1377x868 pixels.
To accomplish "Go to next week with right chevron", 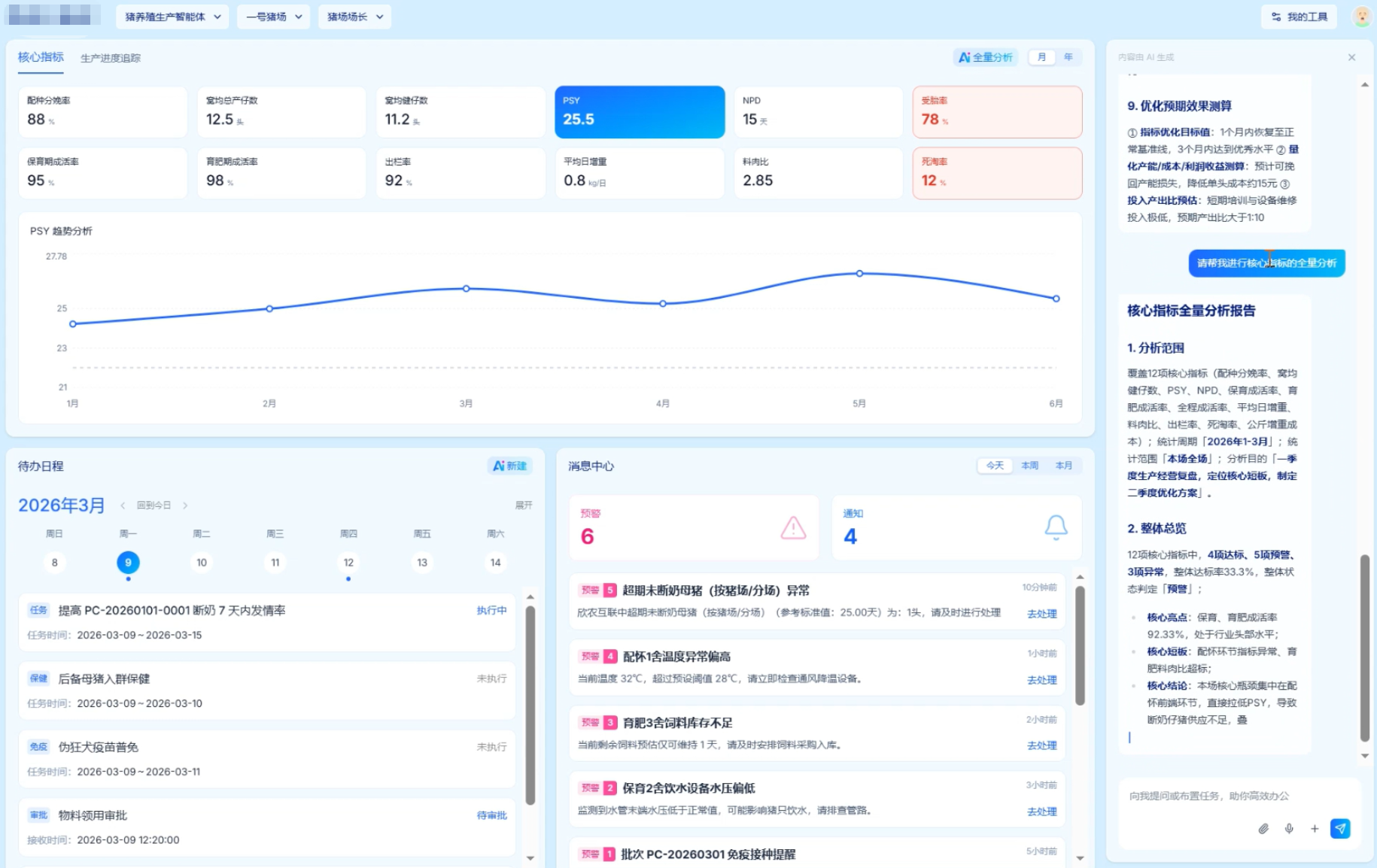I will click(x=185, y=505).
